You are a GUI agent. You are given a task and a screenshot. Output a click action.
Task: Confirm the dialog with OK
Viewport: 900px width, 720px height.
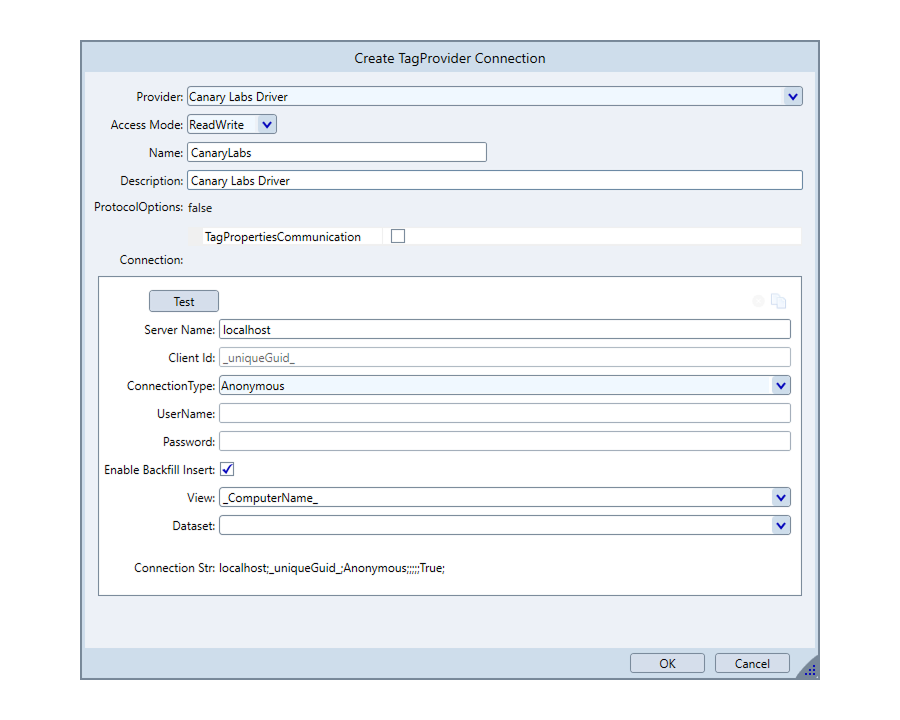(x=667, y=663)
